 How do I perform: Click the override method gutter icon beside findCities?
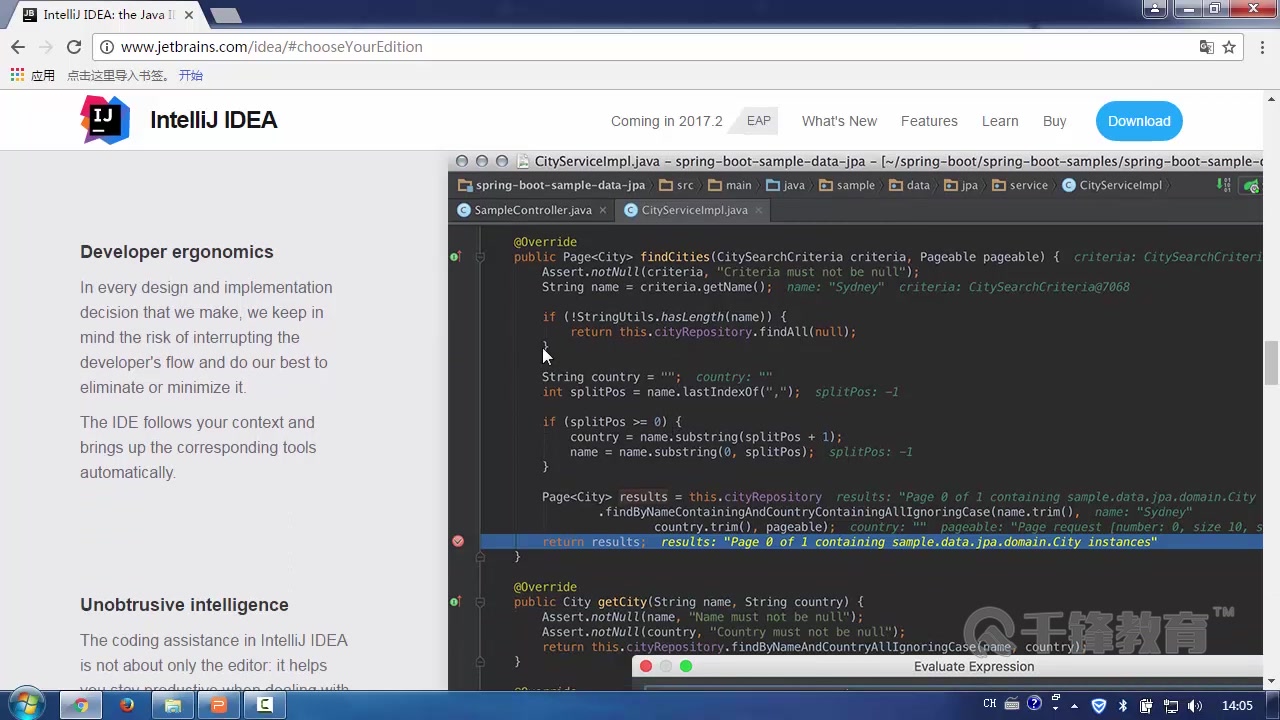pos(454,257)
